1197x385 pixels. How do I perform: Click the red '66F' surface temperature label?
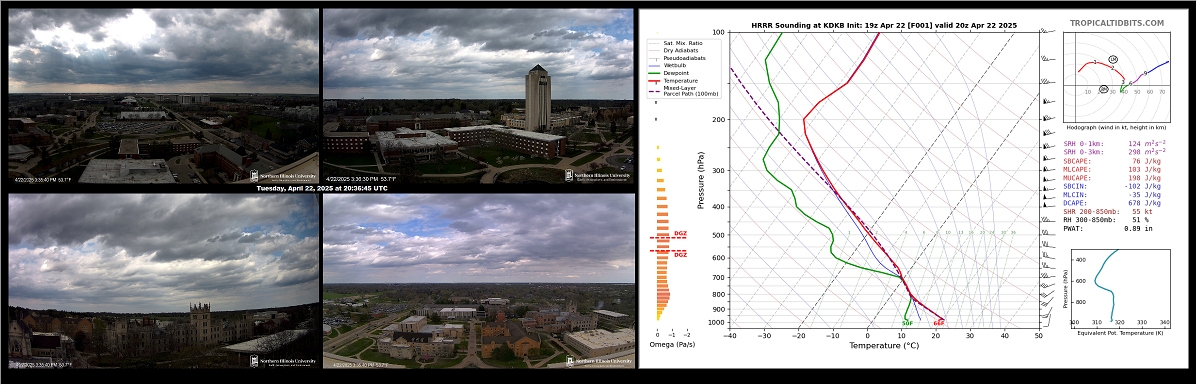coord(939,323)
